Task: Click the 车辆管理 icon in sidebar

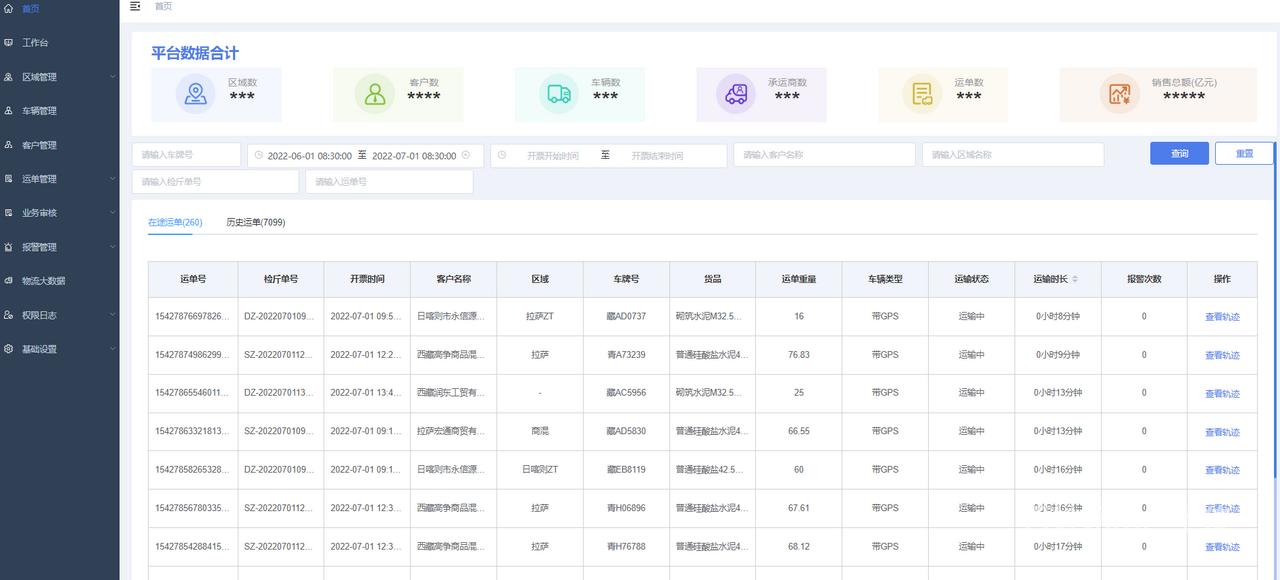Action: (x=8, y=111)
